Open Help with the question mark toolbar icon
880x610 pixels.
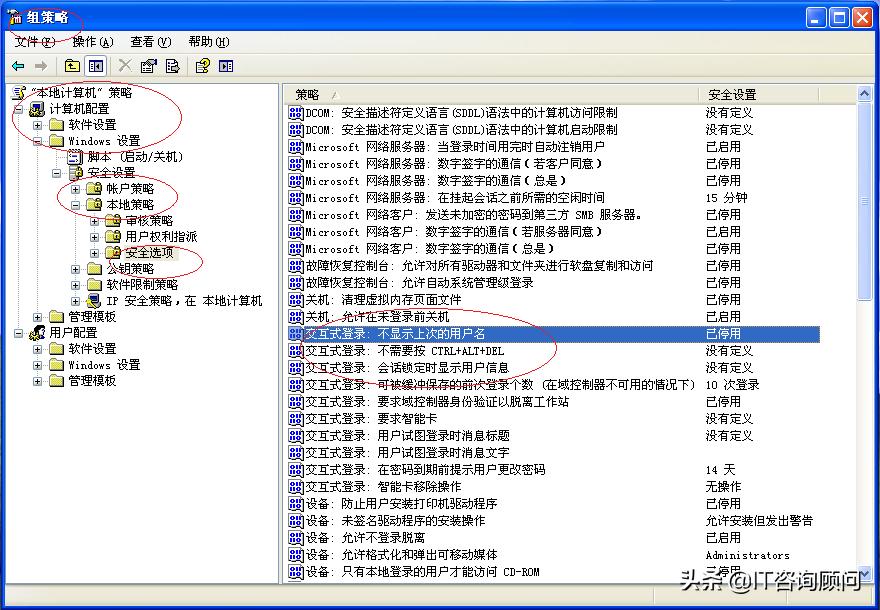tap(201, 65)
